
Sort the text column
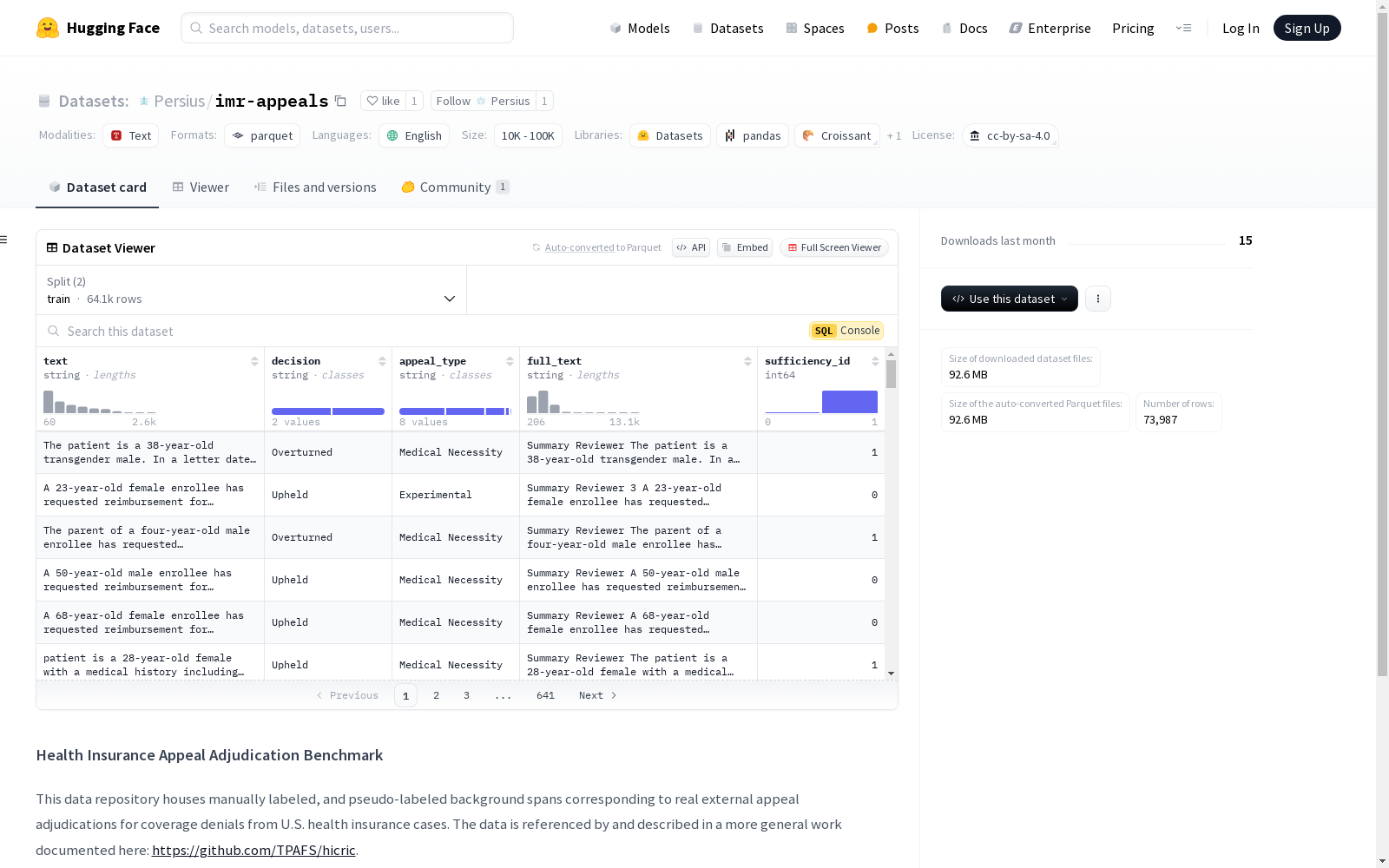point(254,361)
